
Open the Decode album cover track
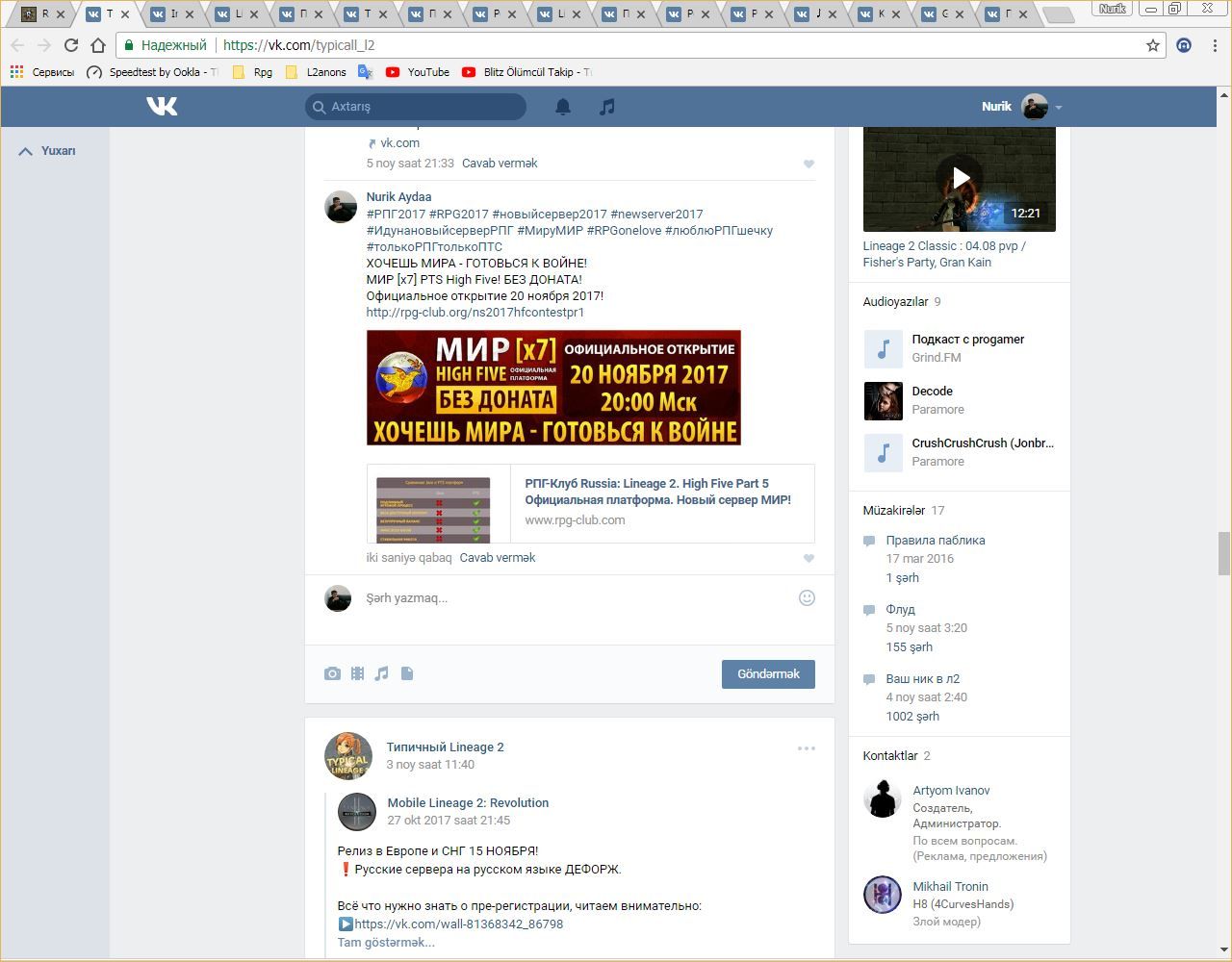click(x=883, y=400)
